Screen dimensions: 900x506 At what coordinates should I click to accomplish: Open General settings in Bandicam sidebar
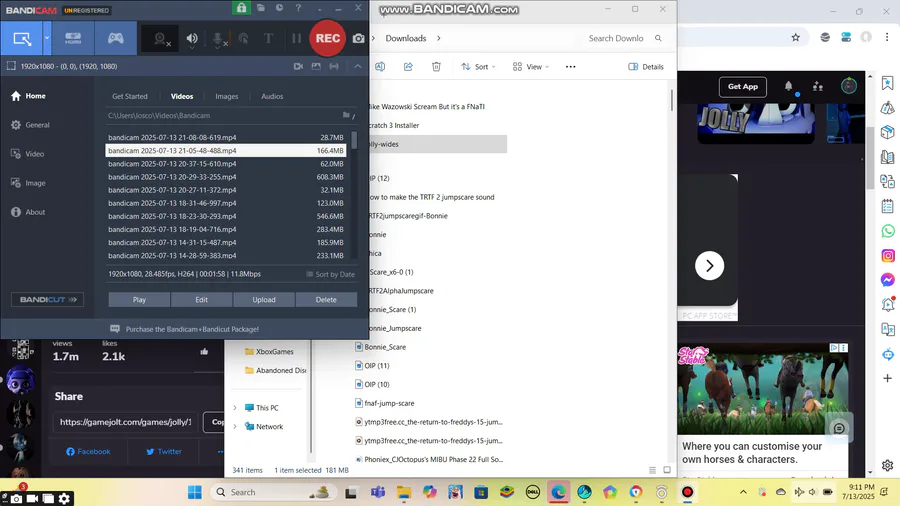coord(30,125)
